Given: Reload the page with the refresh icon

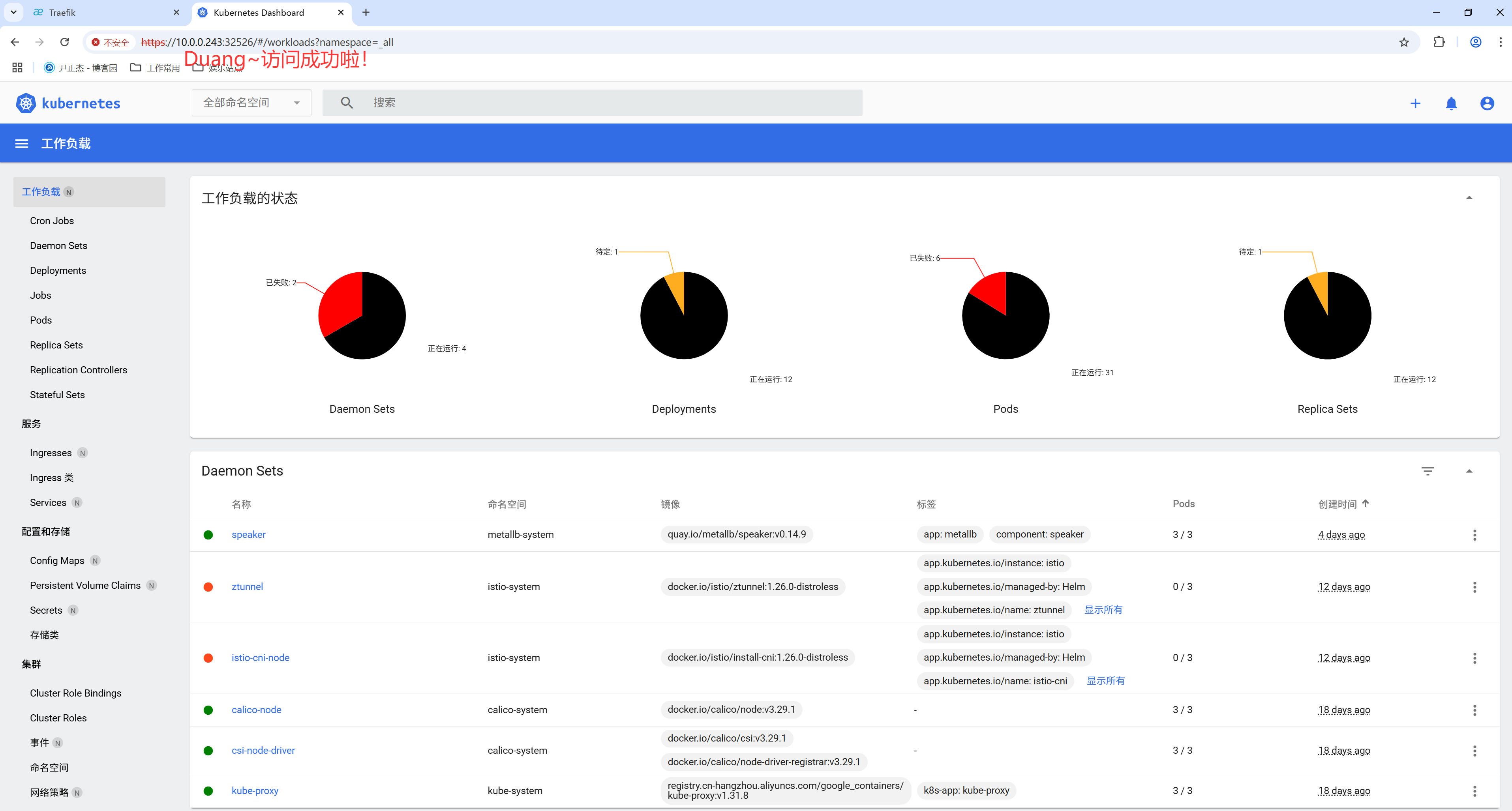Looking at the screenshot, I should [x=65, y=42].
